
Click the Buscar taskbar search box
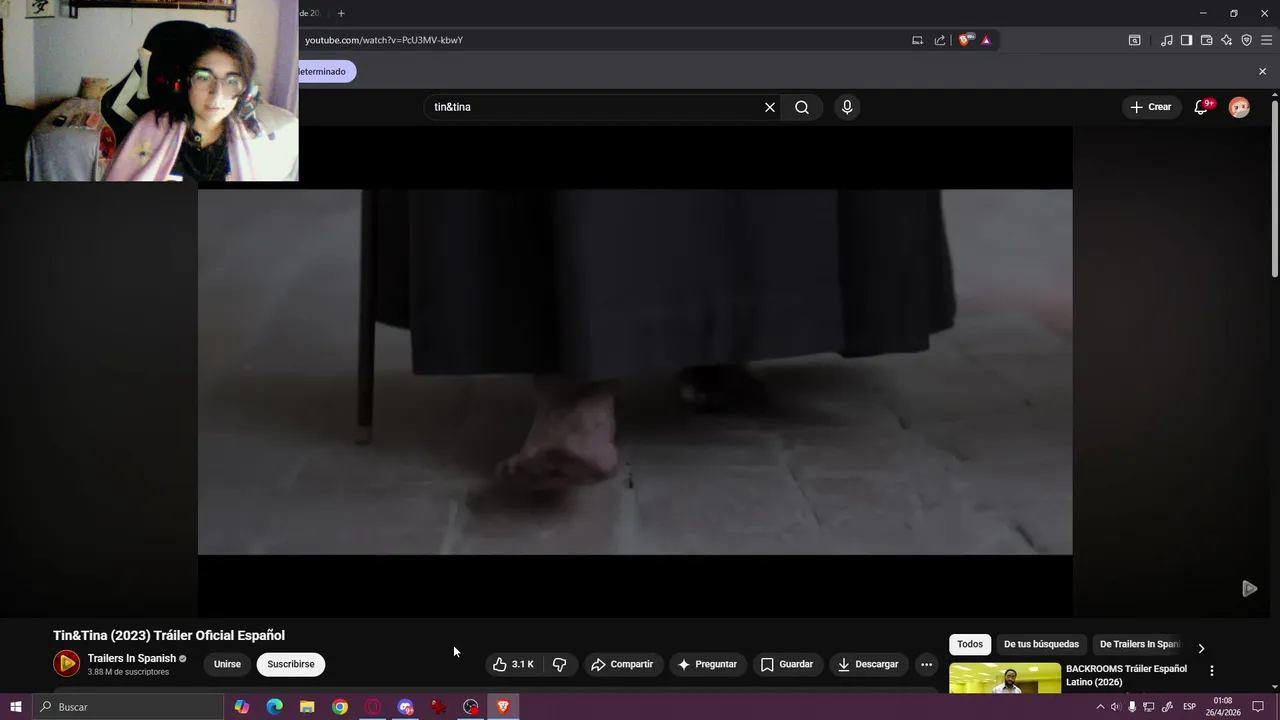click(x=128, y=707)
